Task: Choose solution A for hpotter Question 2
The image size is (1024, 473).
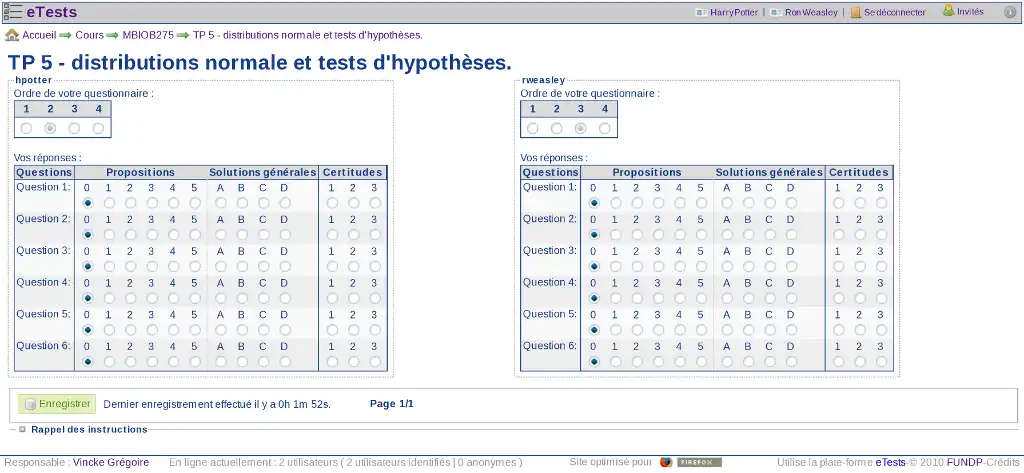Action: click(221, 235)
